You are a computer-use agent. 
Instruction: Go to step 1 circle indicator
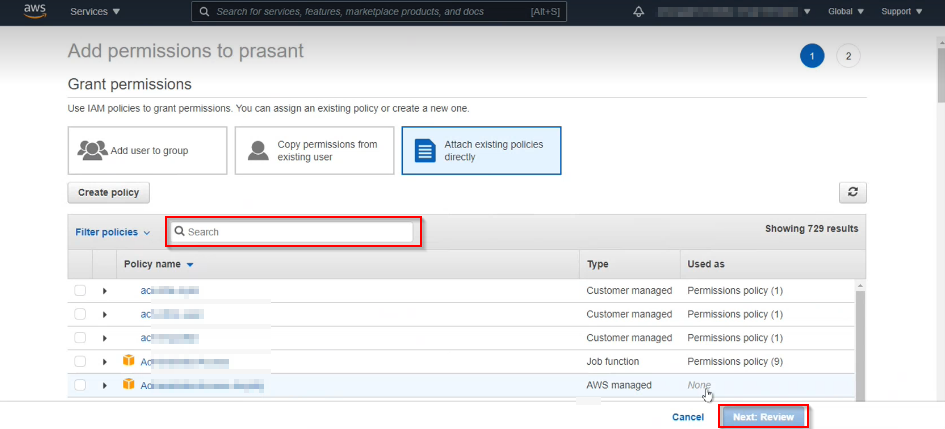[812, 56]
